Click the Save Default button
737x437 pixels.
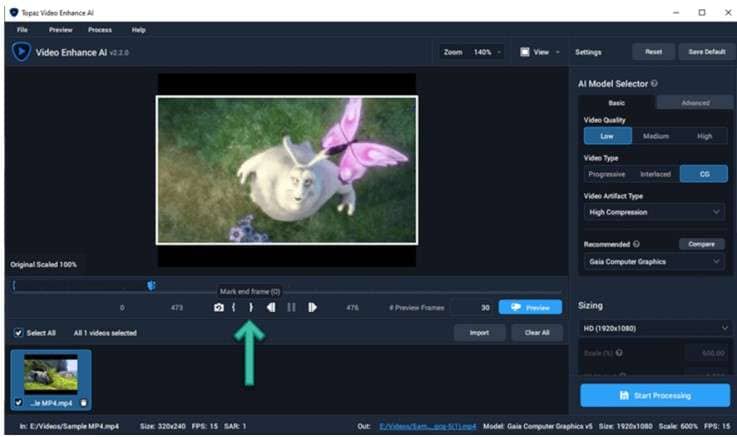tap(706, 52)
